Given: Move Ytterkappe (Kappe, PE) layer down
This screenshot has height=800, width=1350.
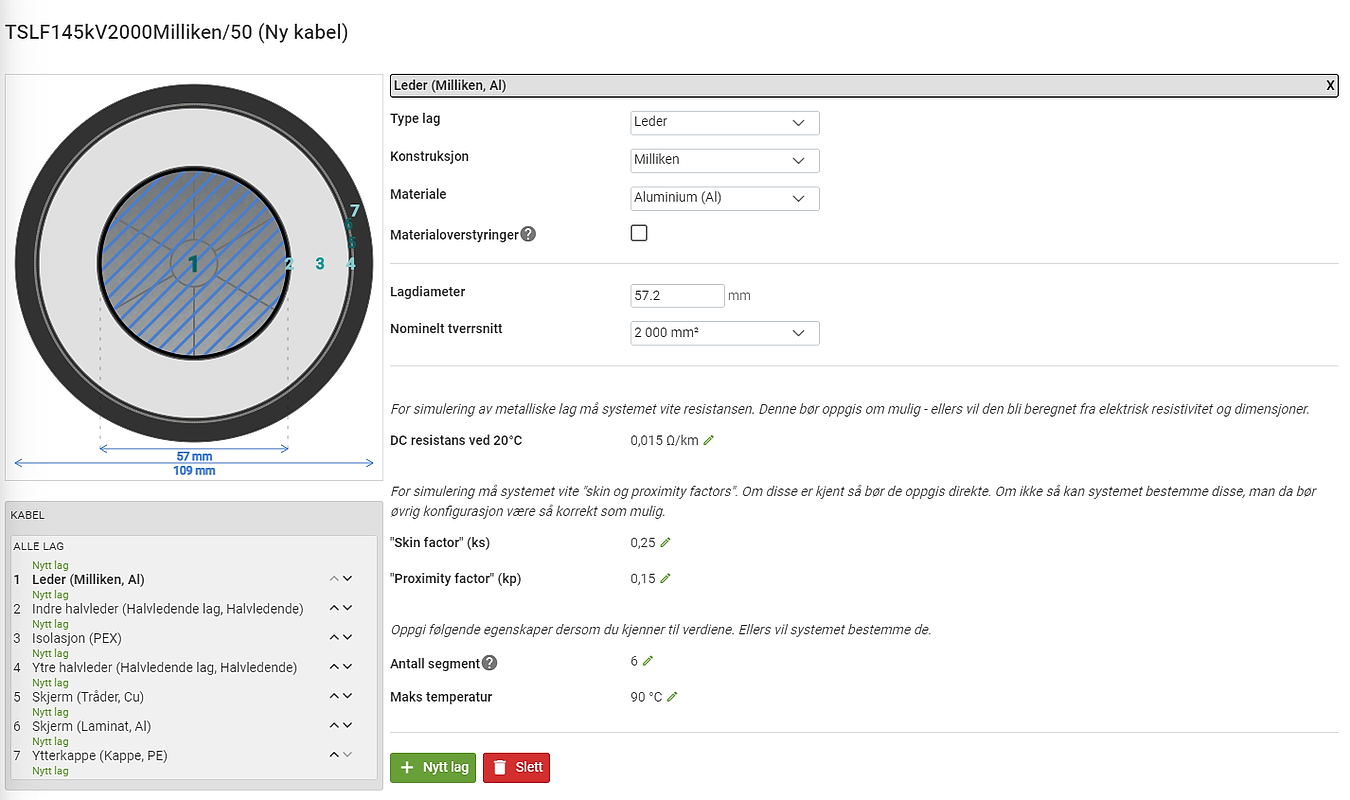Looking at the screenshot, I should pos(348,755).
